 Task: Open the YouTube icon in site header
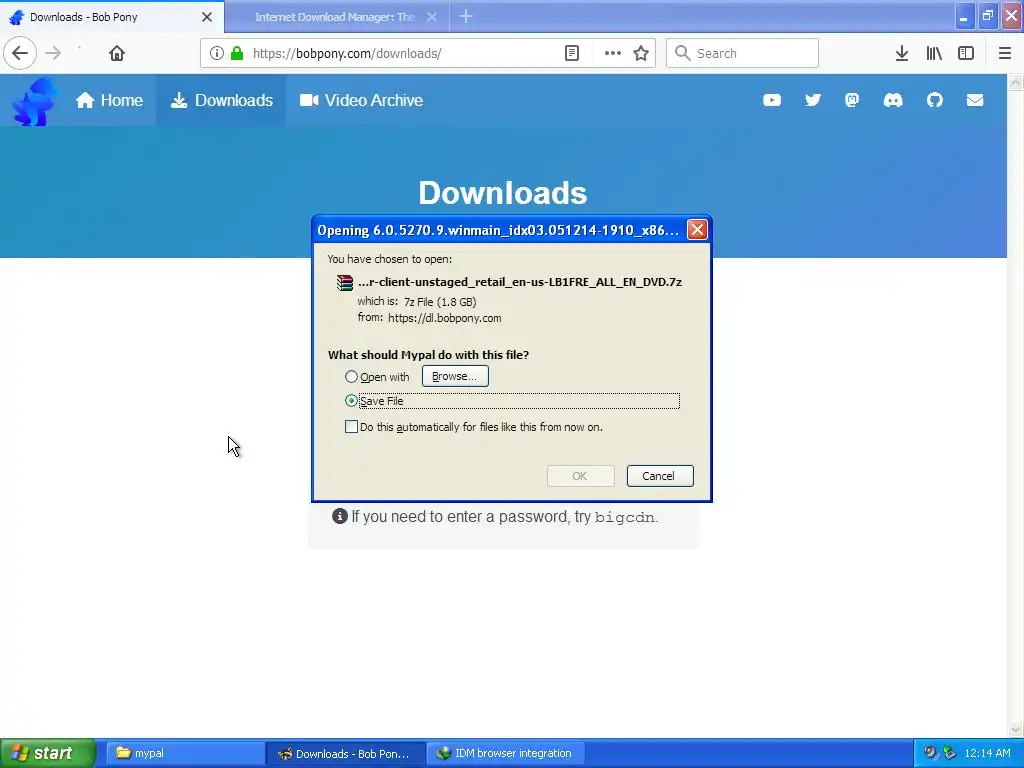coord(772,100)
